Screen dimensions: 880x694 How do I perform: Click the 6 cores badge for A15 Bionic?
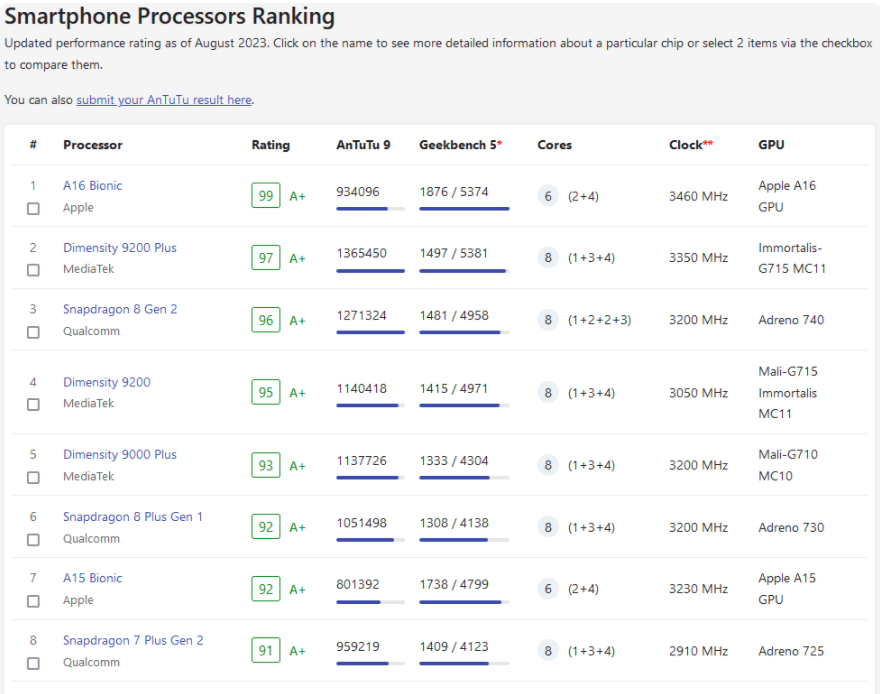click(x=548, y=589)
